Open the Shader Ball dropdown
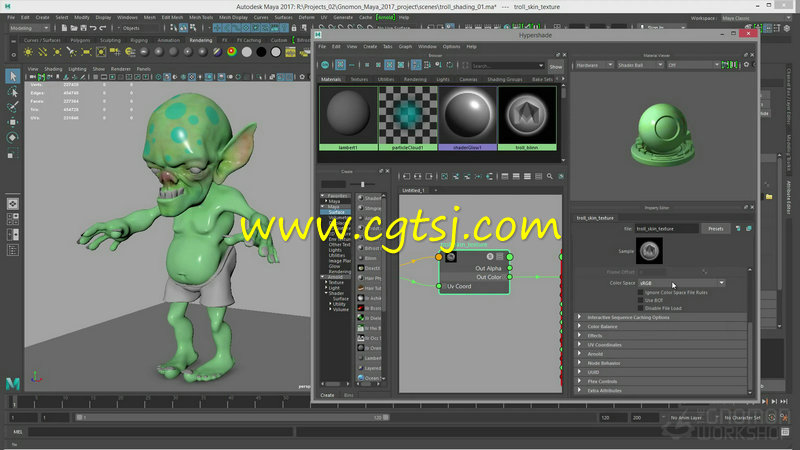800x450 pixels. coord(640,65)
